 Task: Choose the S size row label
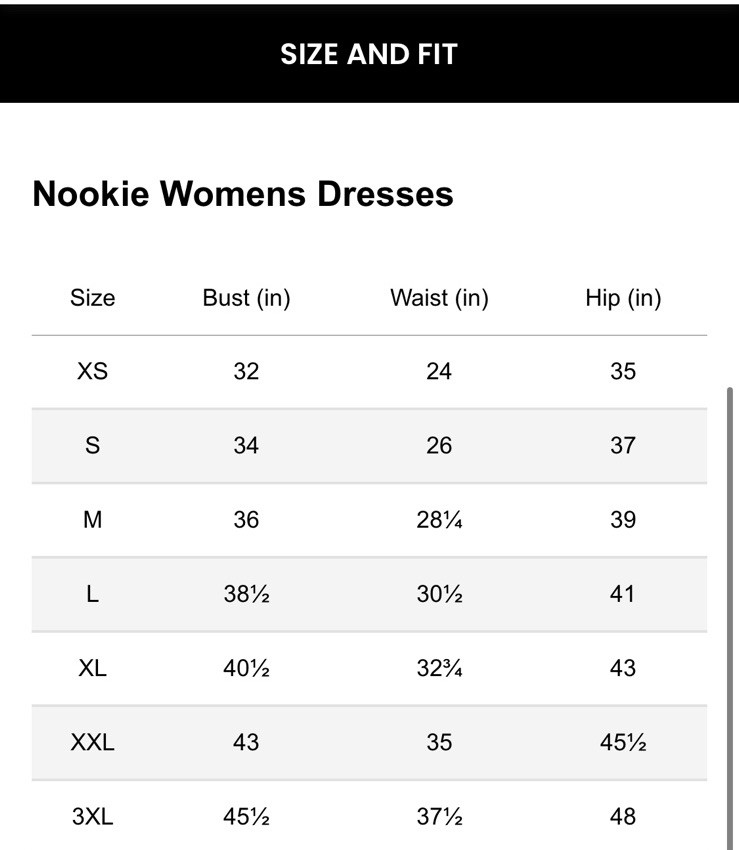tap(92, 445)
